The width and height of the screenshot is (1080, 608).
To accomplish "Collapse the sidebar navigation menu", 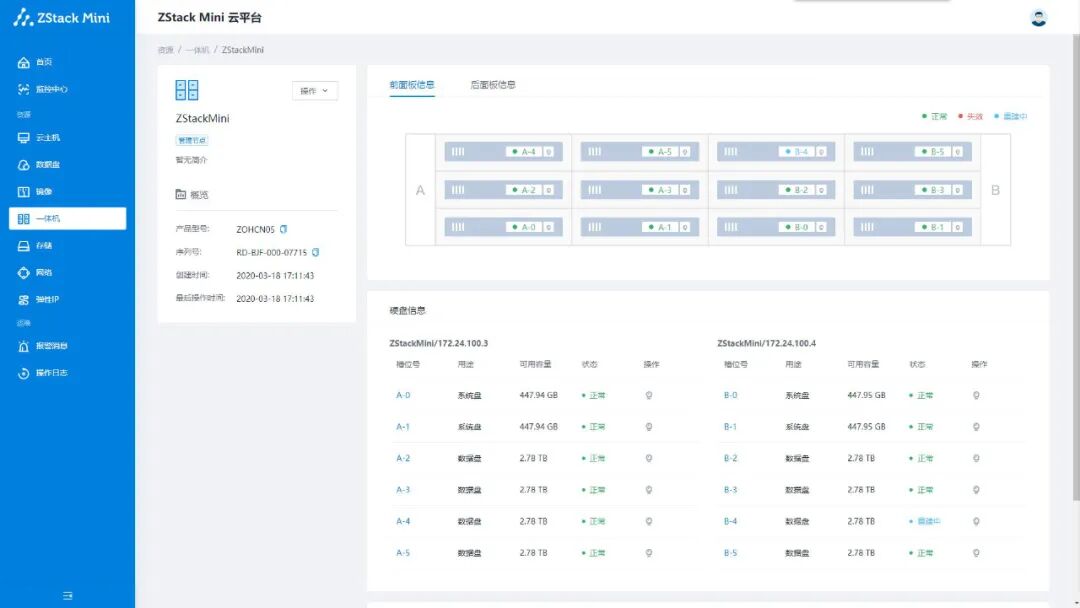I will (68, 596).
